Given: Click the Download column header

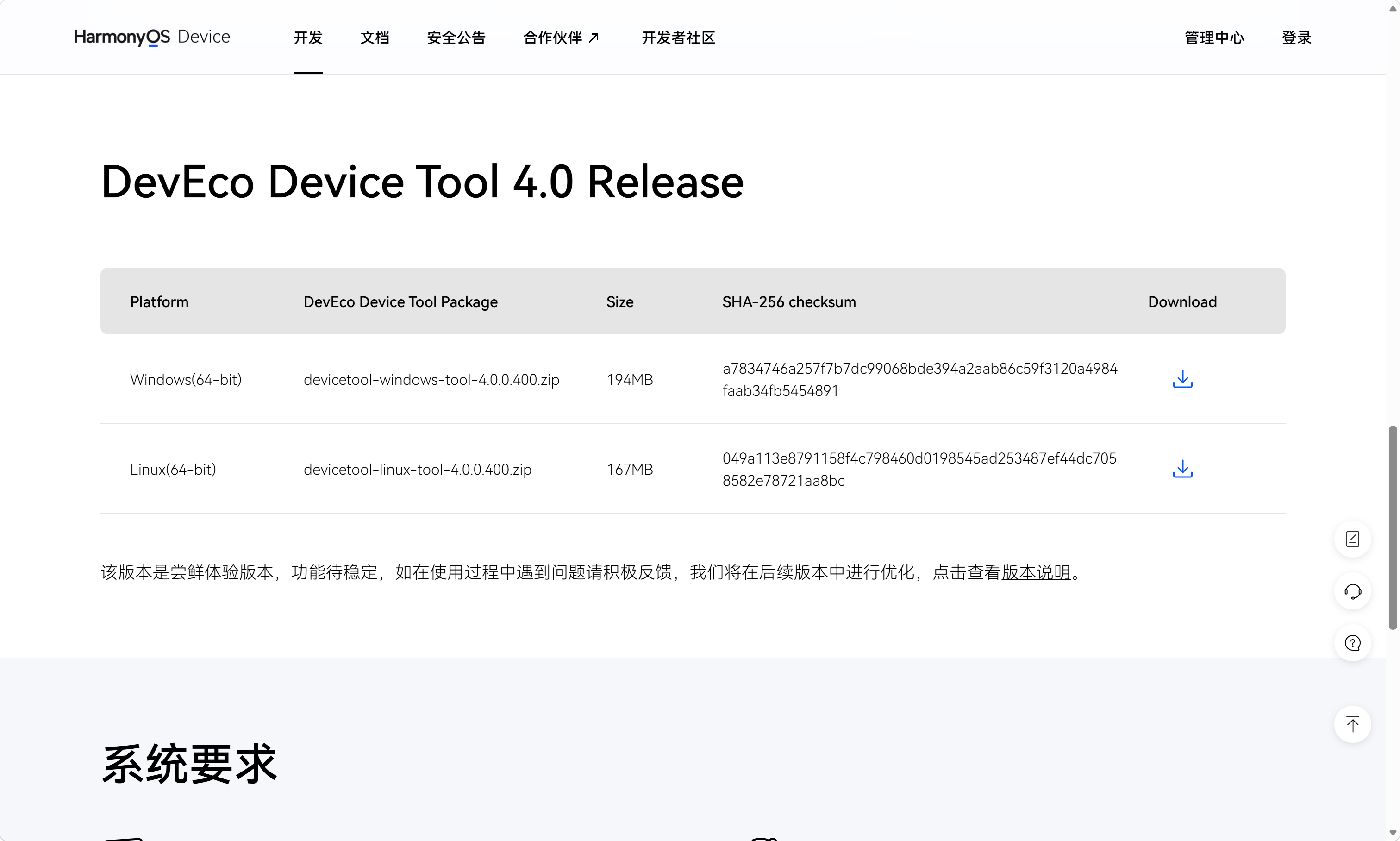Looking at the screenshot, I should (1182, 301).
